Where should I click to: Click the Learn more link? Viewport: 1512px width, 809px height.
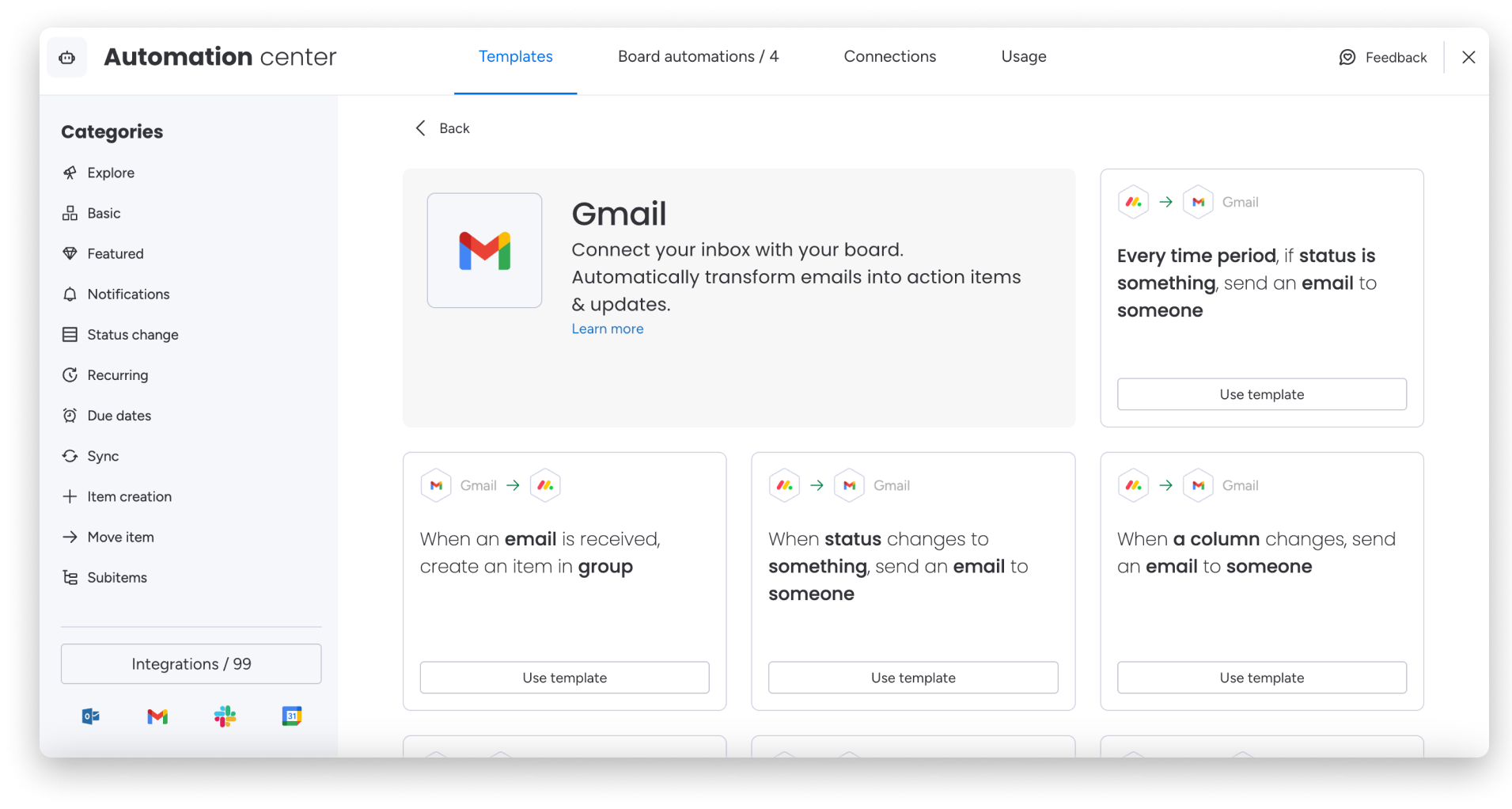click(x=608, y=329)
